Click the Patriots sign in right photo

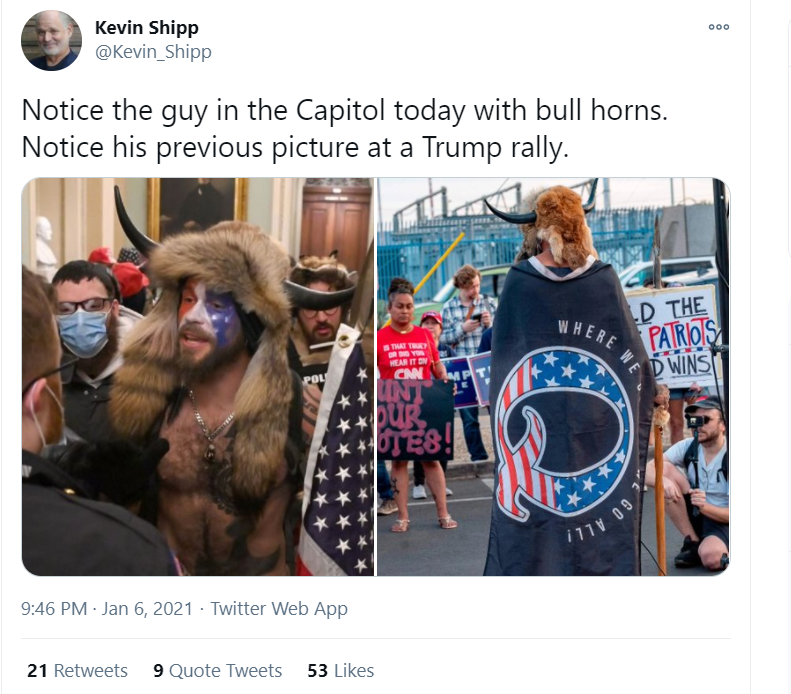pos(674,336)
